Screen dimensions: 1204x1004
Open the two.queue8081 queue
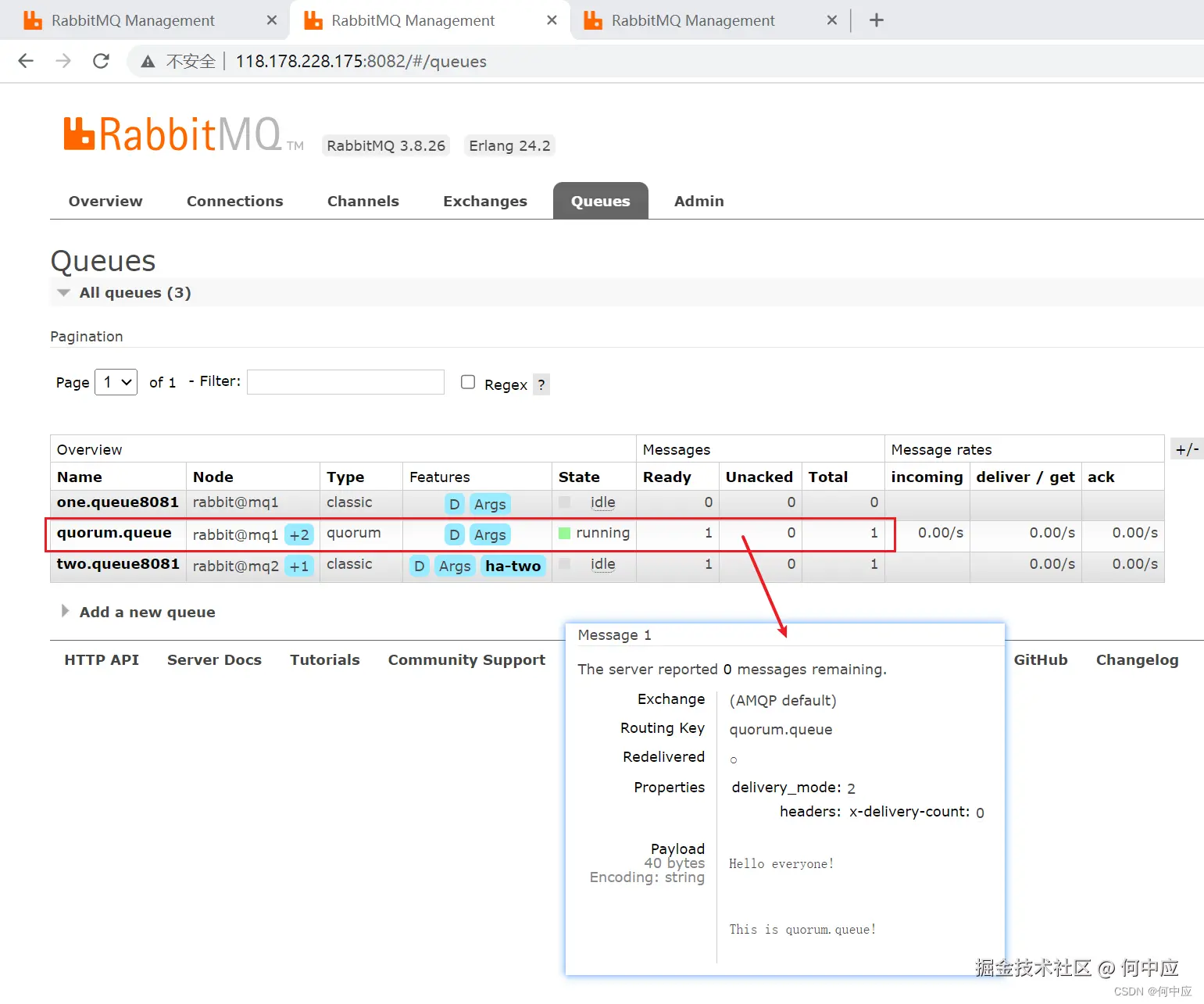click(x=118, y=564)
